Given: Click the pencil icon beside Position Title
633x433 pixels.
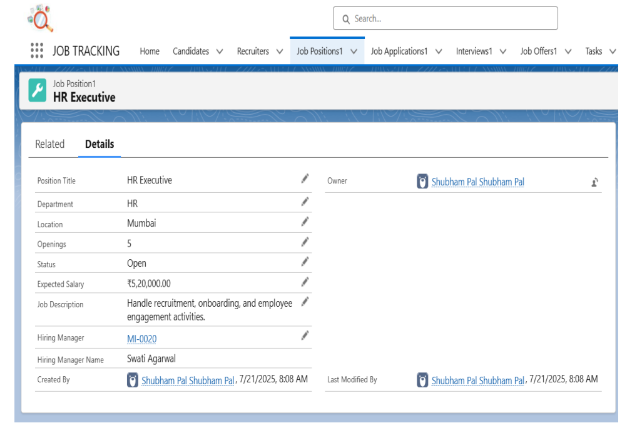Looking at the screenshot, I should tap(305, 179).
